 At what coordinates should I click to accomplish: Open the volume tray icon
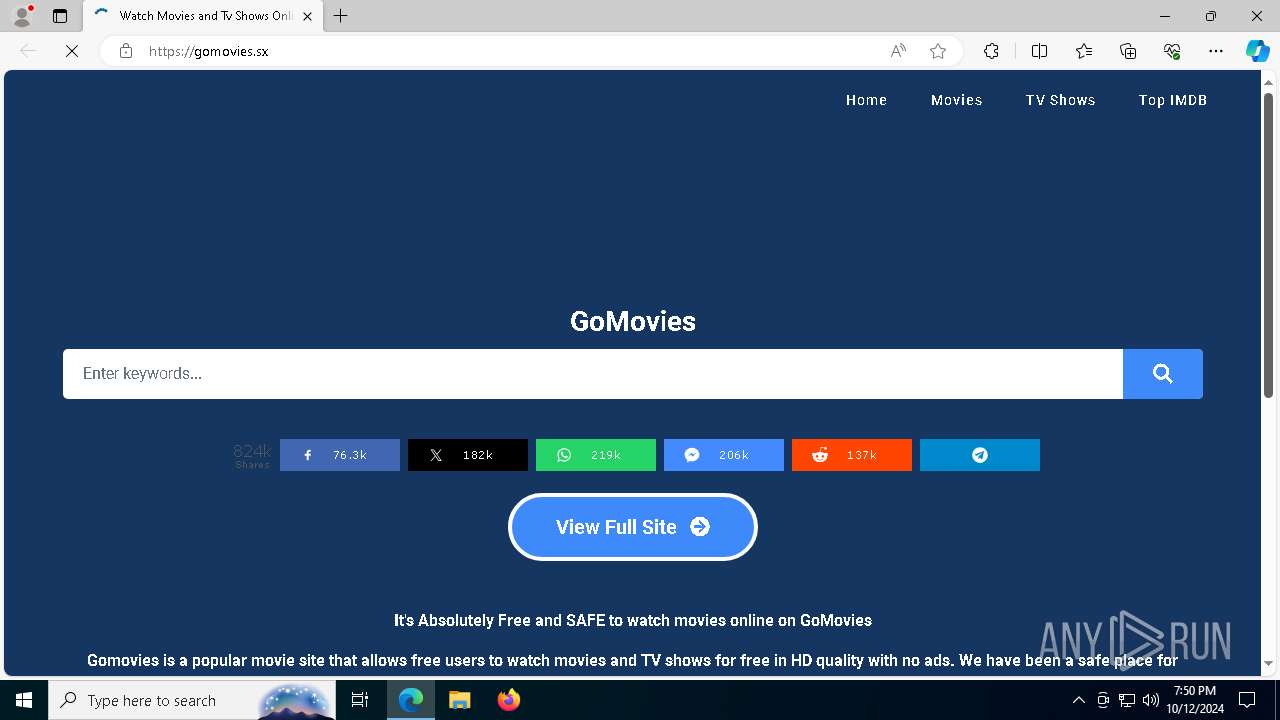[x=1150, y=700]
